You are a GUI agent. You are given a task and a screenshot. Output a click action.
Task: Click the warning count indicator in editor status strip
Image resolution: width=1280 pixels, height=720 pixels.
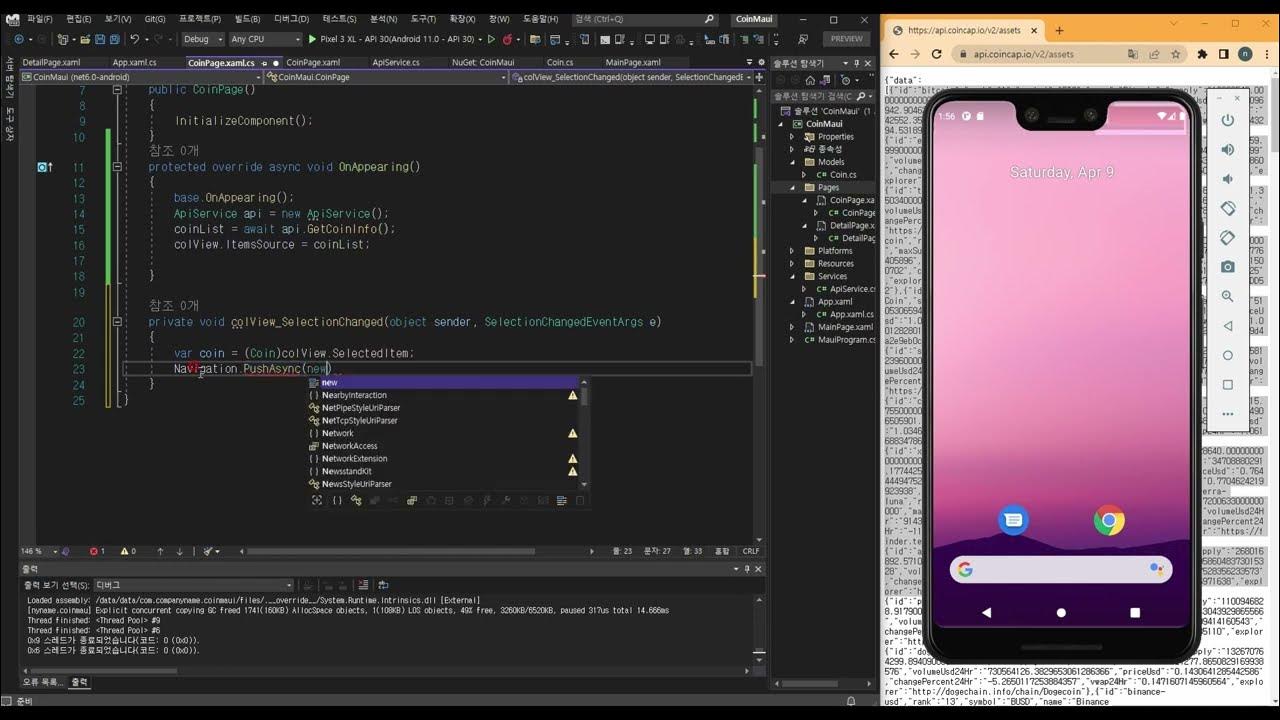coord(128,551)
